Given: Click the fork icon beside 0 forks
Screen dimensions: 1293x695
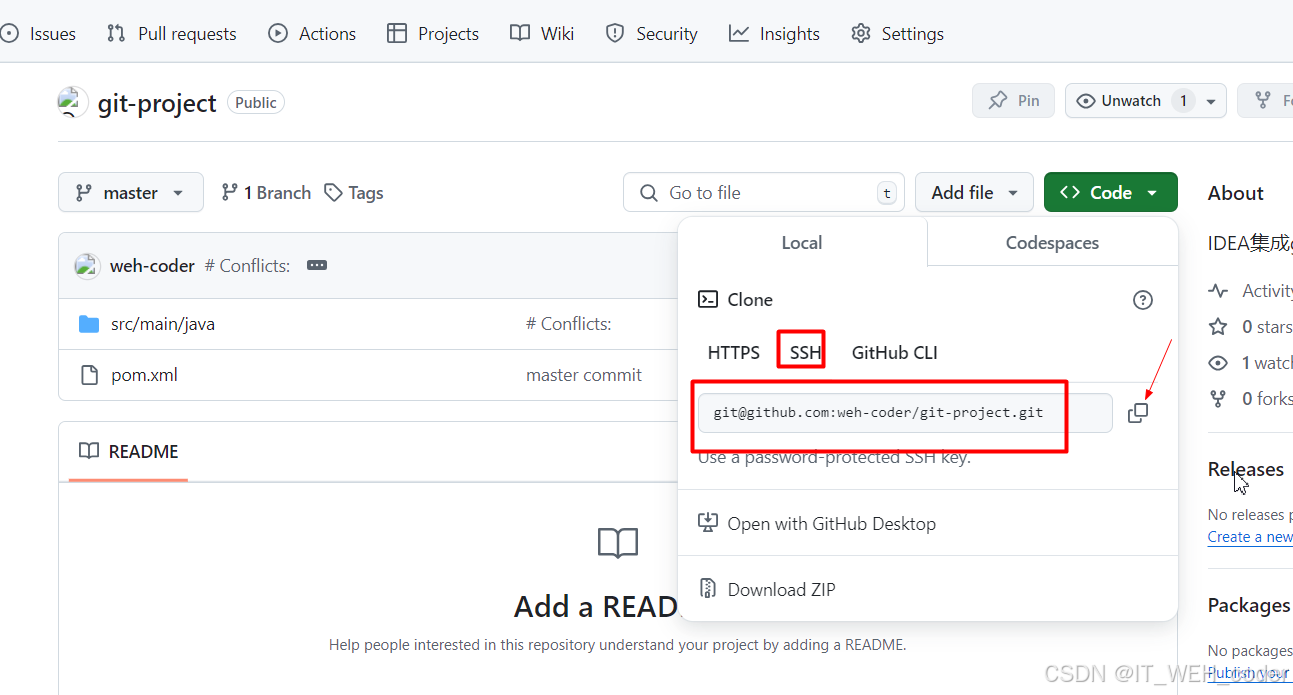Looking at the screenshot, I should [1218, 399].
